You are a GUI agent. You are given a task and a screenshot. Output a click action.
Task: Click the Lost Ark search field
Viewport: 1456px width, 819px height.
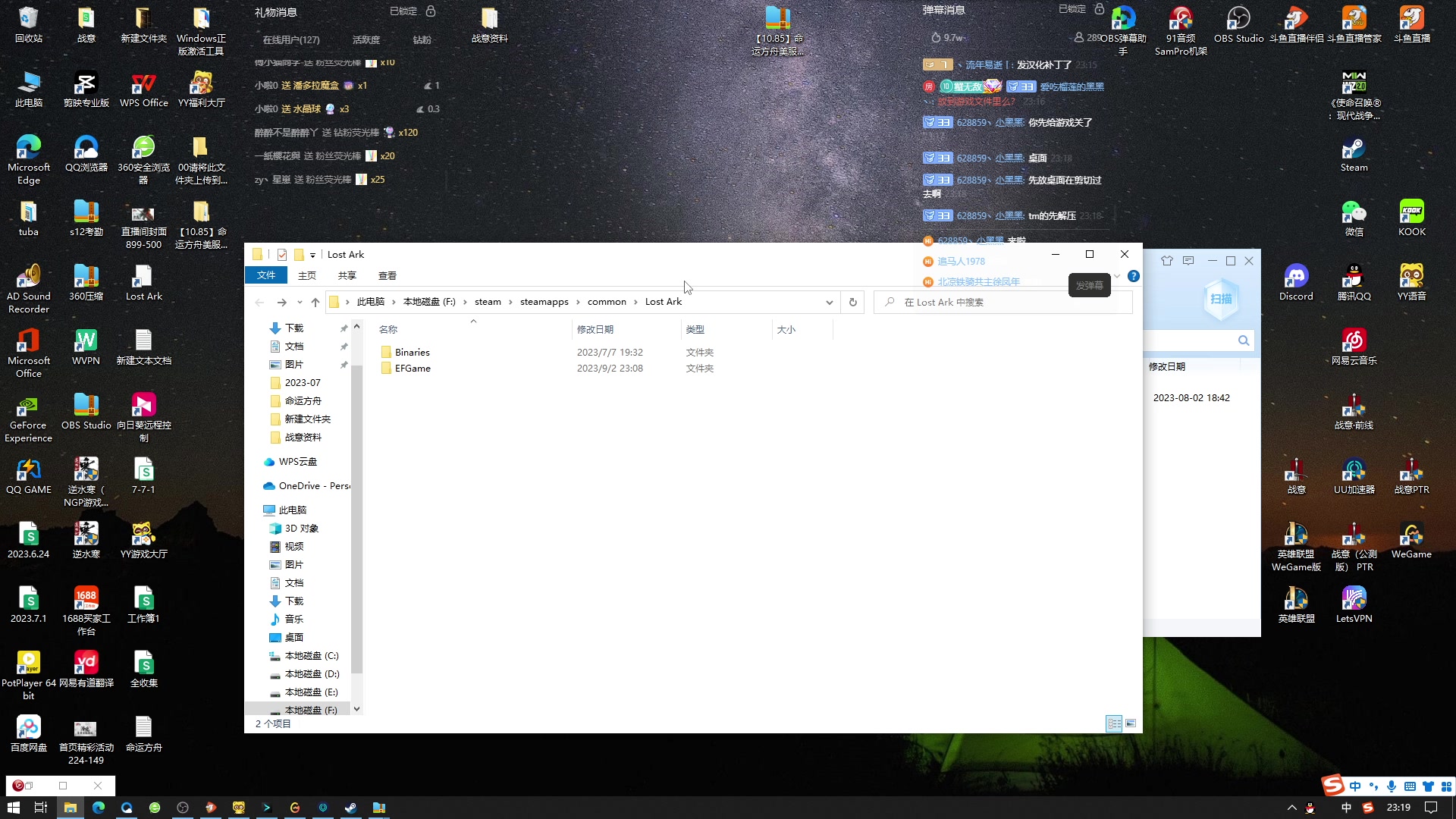click(1009, 302)
